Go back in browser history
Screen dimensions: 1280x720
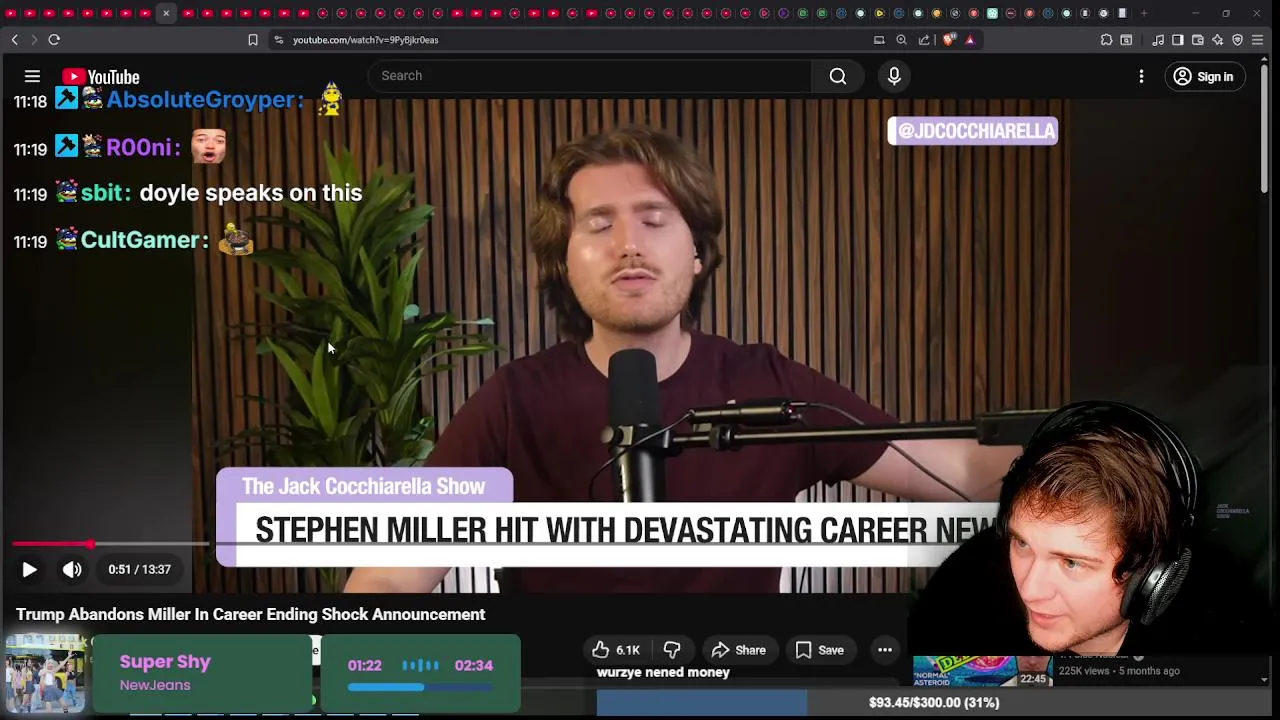(14, 40)
